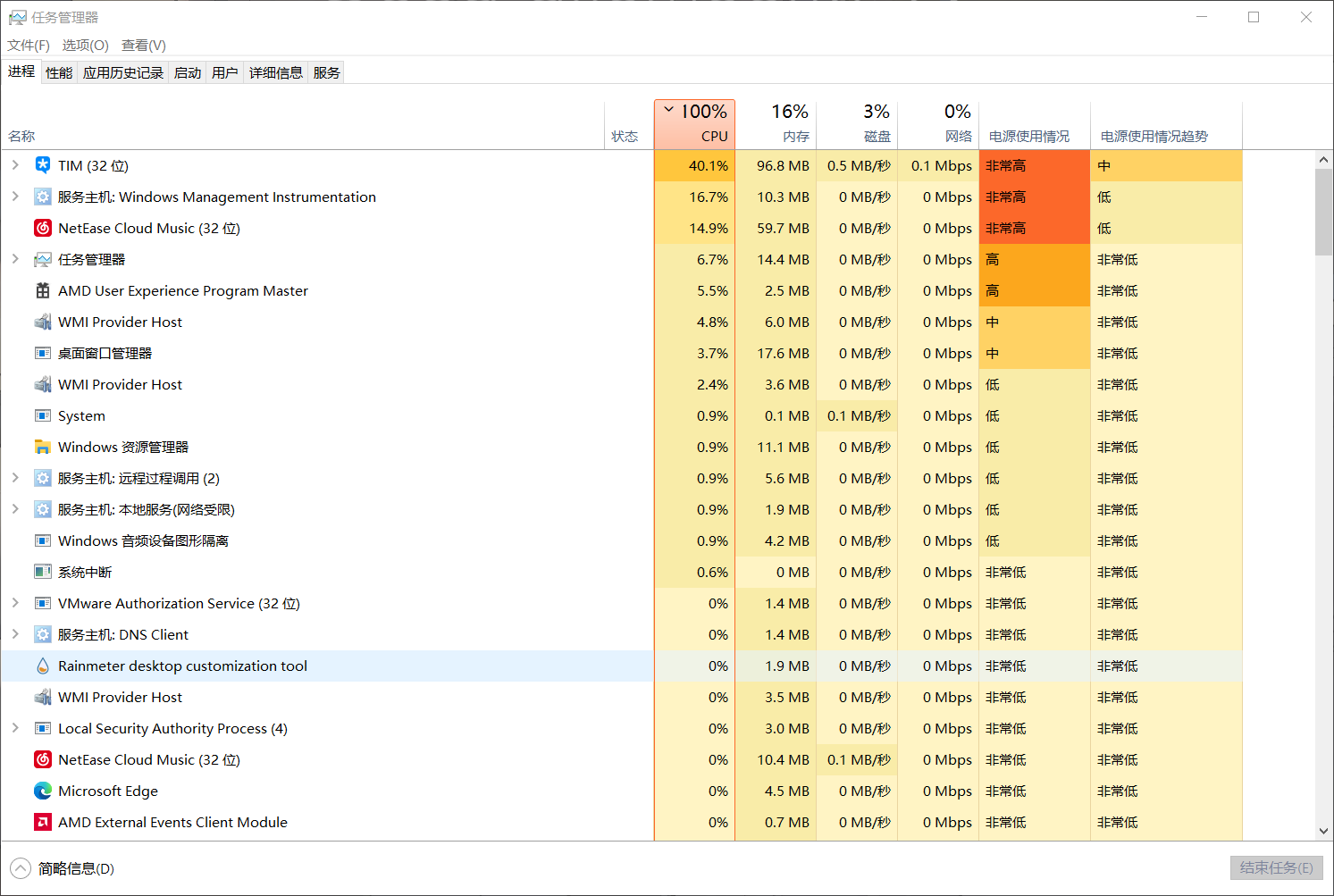Select the Microsoft Edge process name

pyautogui.click(x=108, y=791)
